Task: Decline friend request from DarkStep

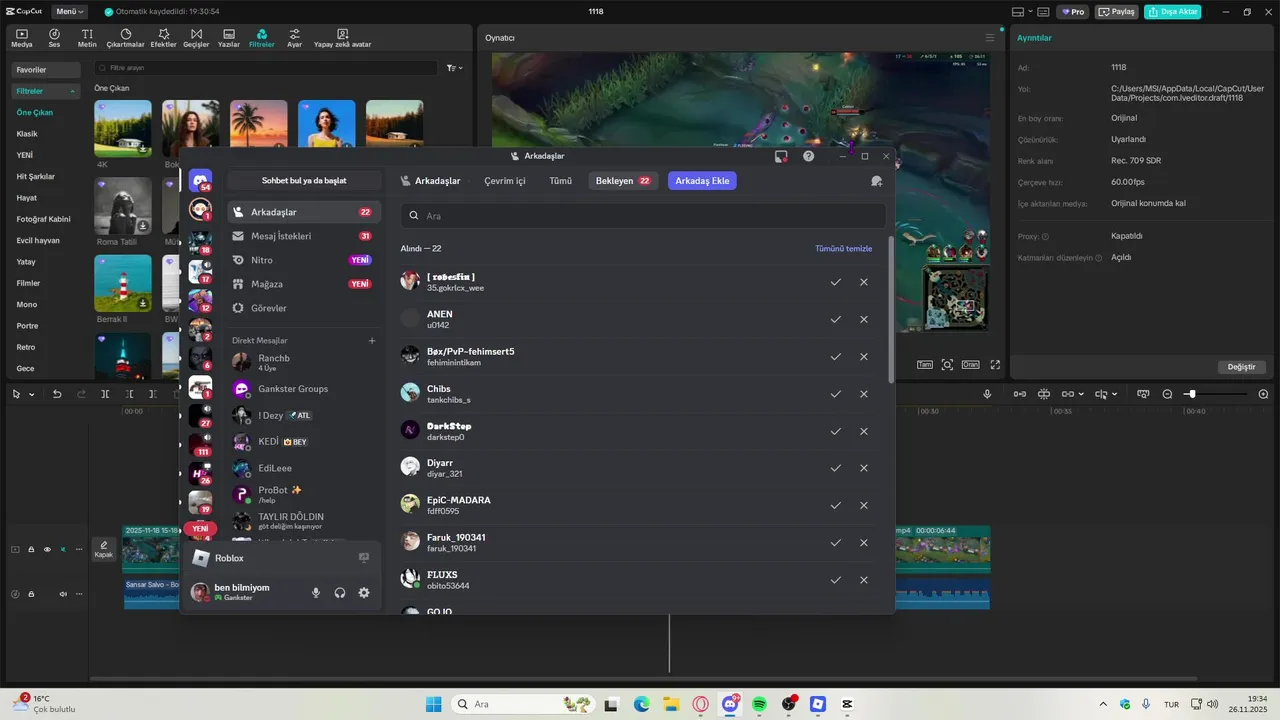Action: click(x=864, y=431)
